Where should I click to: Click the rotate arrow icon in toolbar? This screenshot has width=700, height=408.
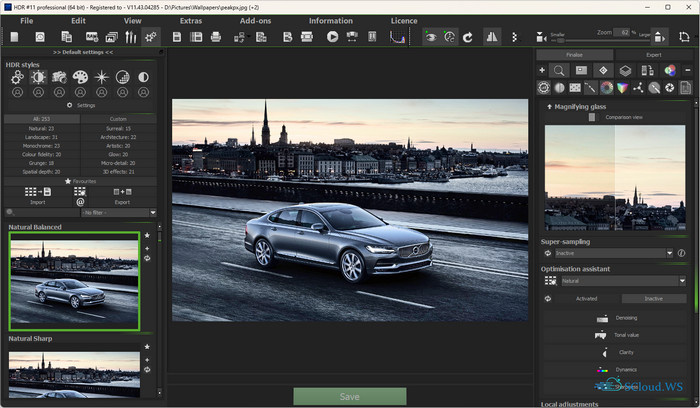(467, 37)
